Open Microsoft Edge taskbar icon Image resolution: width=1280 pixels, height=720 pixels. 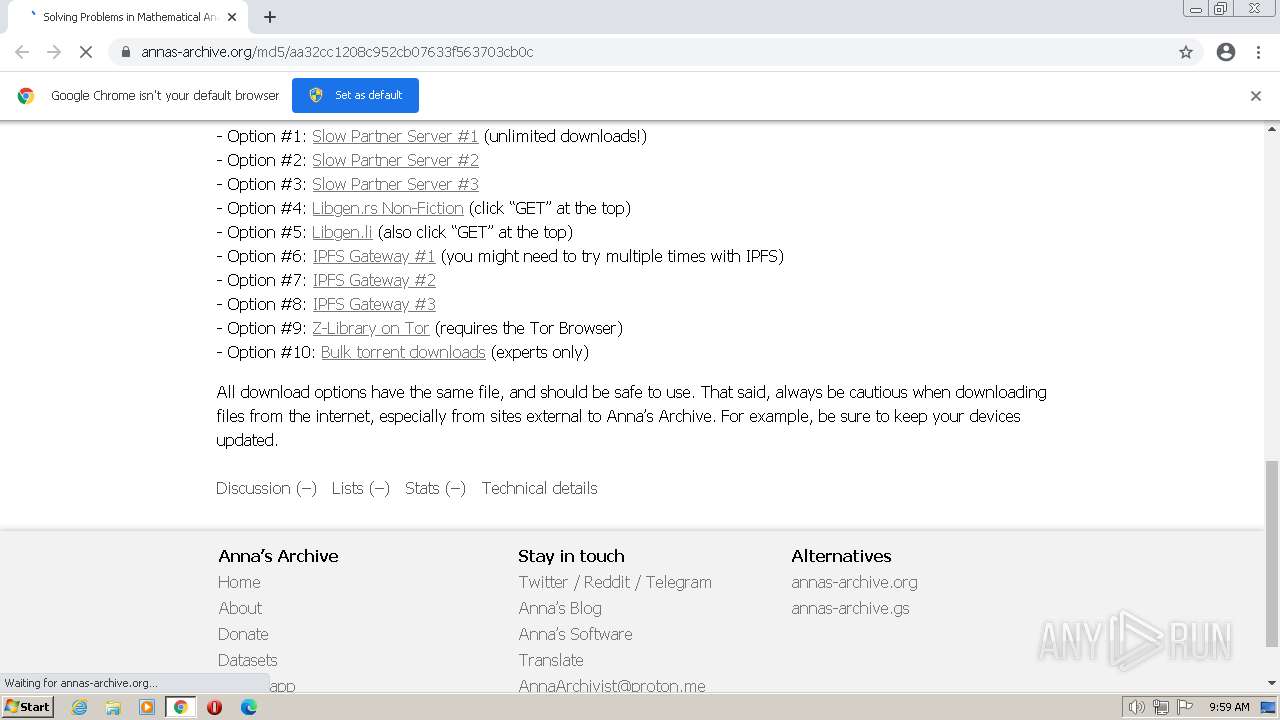[x=248, y=707]
